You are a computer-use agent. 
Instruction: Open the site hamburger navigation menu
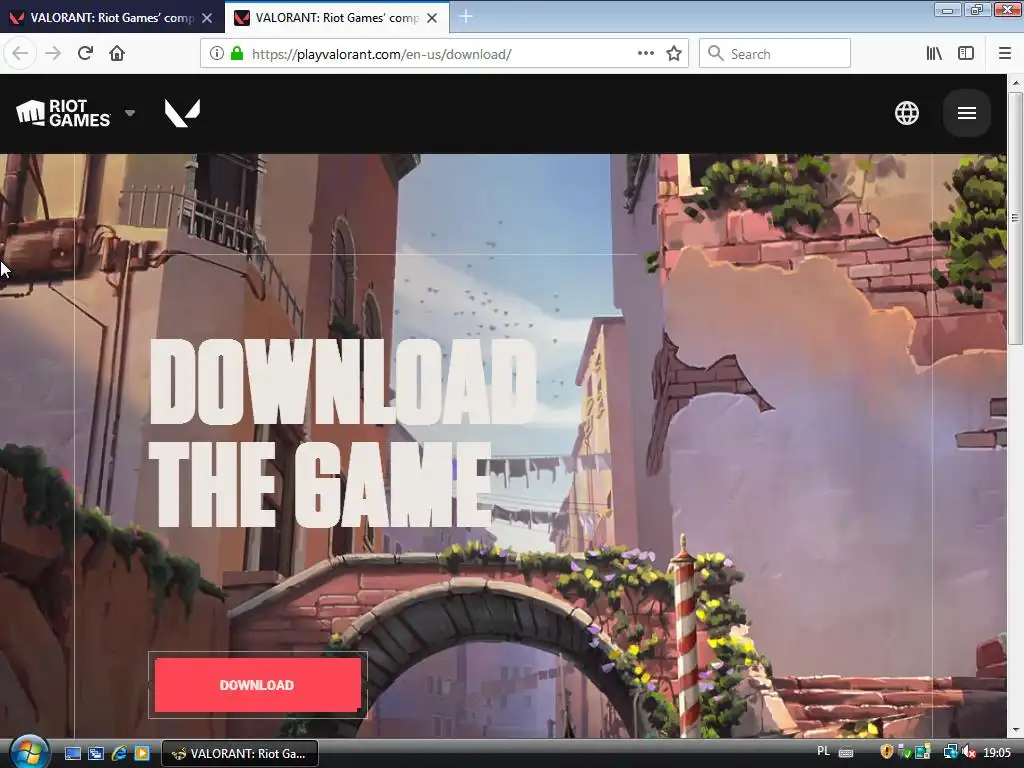967,113
